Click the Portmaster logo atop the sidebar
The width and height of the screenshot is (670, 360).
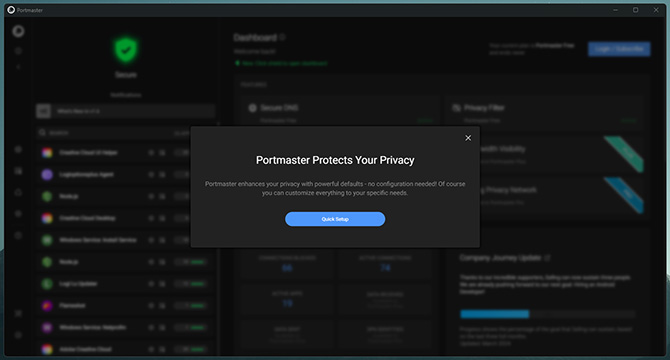pyautogui.click(x=18, y=31)
